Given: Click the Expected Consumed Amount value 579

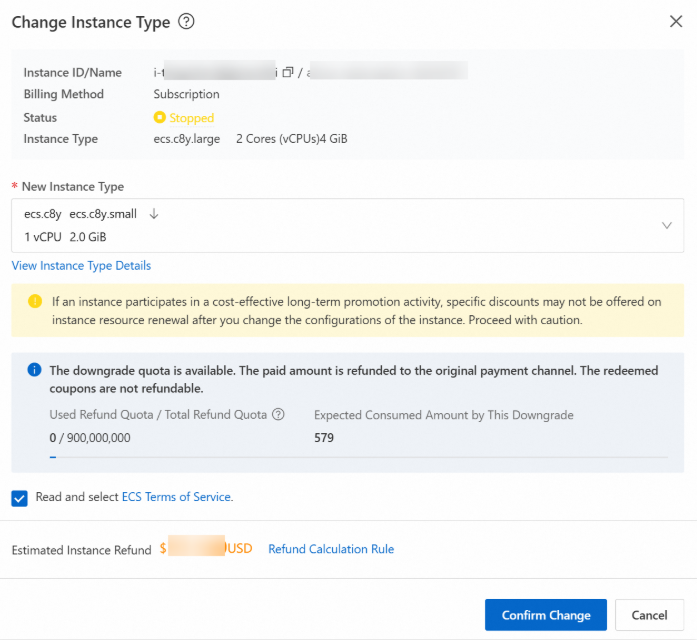Looking at the screenshot, I should [x=324, y=437].
